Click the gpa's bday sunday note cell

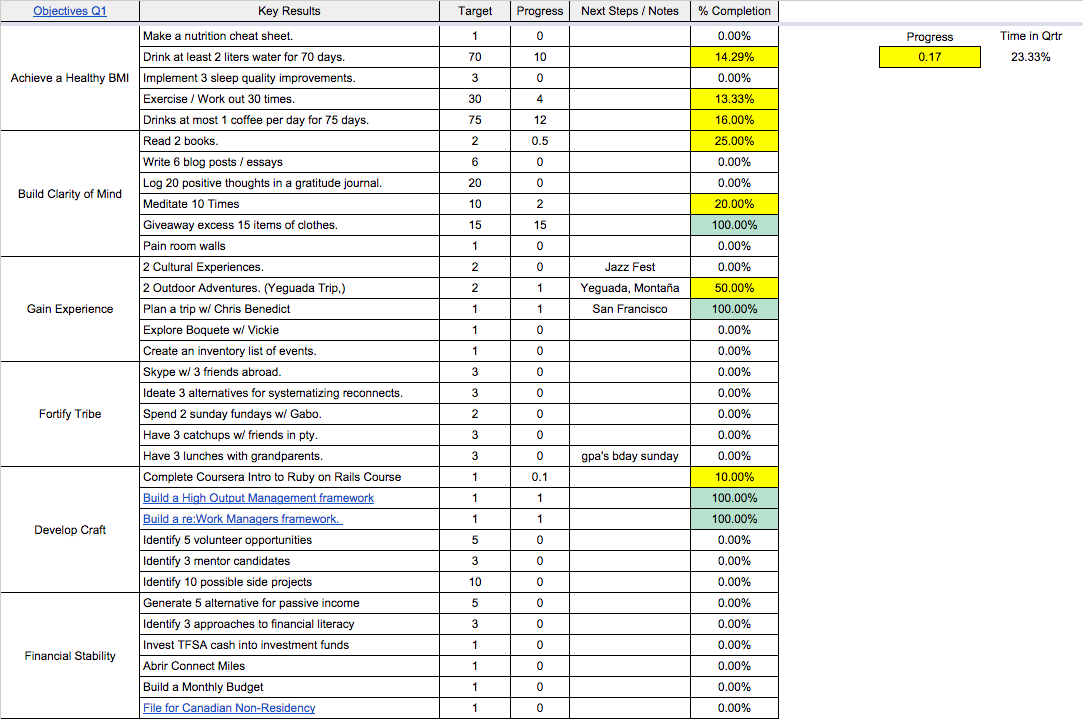coord(629,456)
